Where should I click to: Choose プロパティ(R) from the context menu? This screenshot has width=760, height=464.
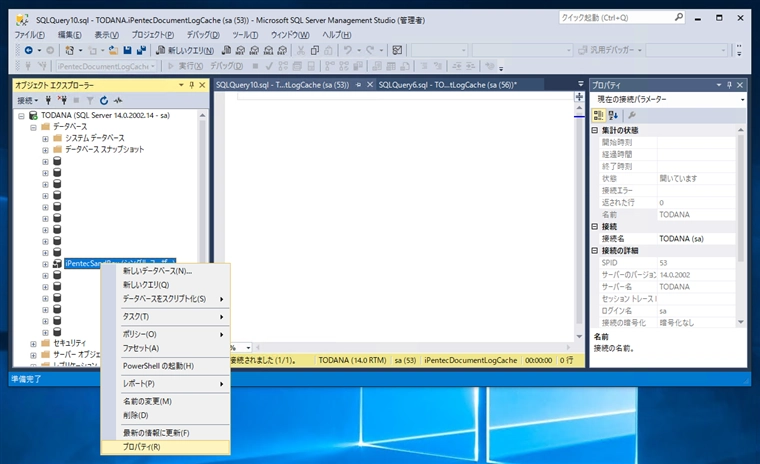coord(140,447)
